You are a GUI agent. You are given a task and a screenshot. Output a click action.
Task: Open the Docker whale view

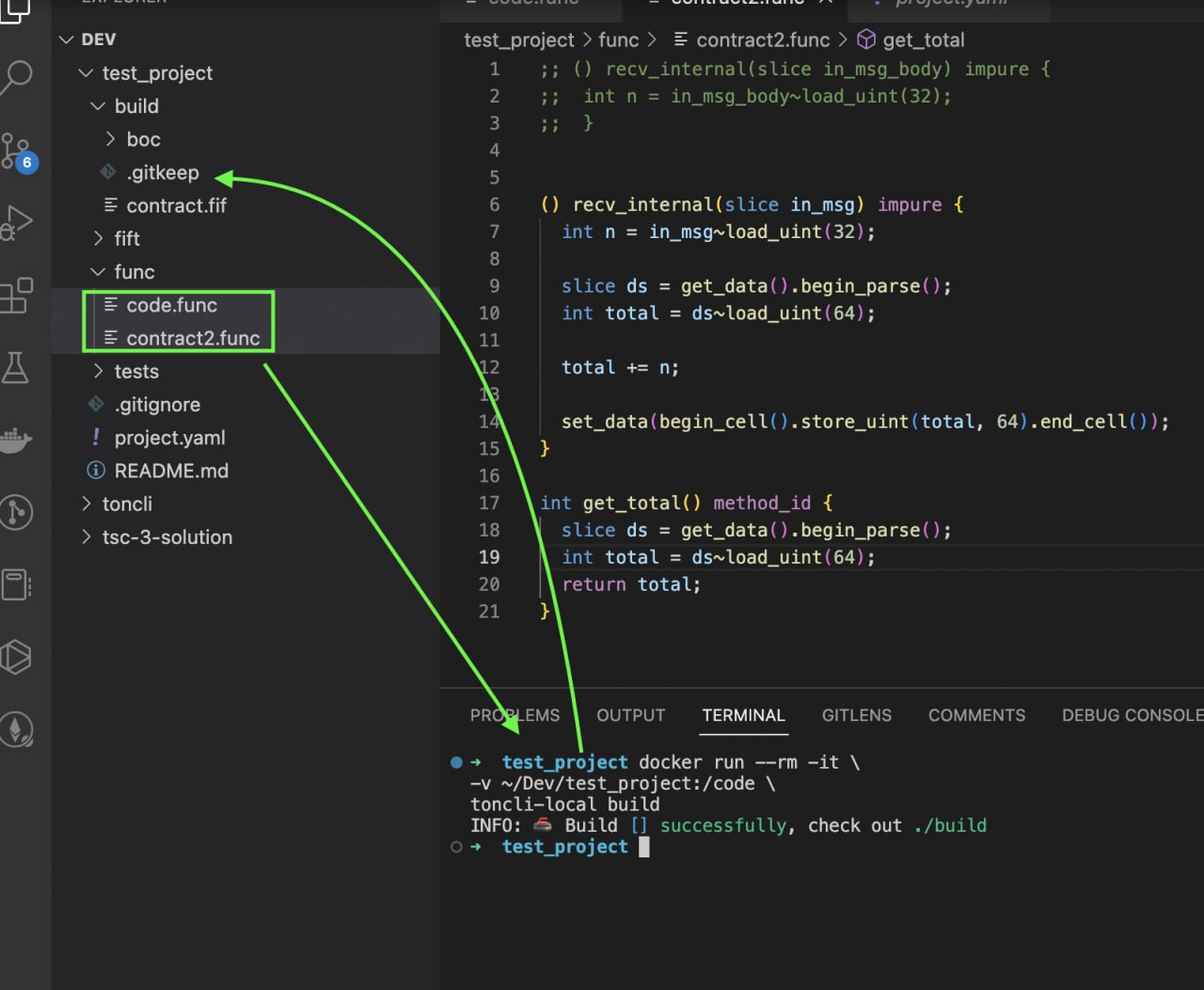pyautogui.click(x=16, y=439)
